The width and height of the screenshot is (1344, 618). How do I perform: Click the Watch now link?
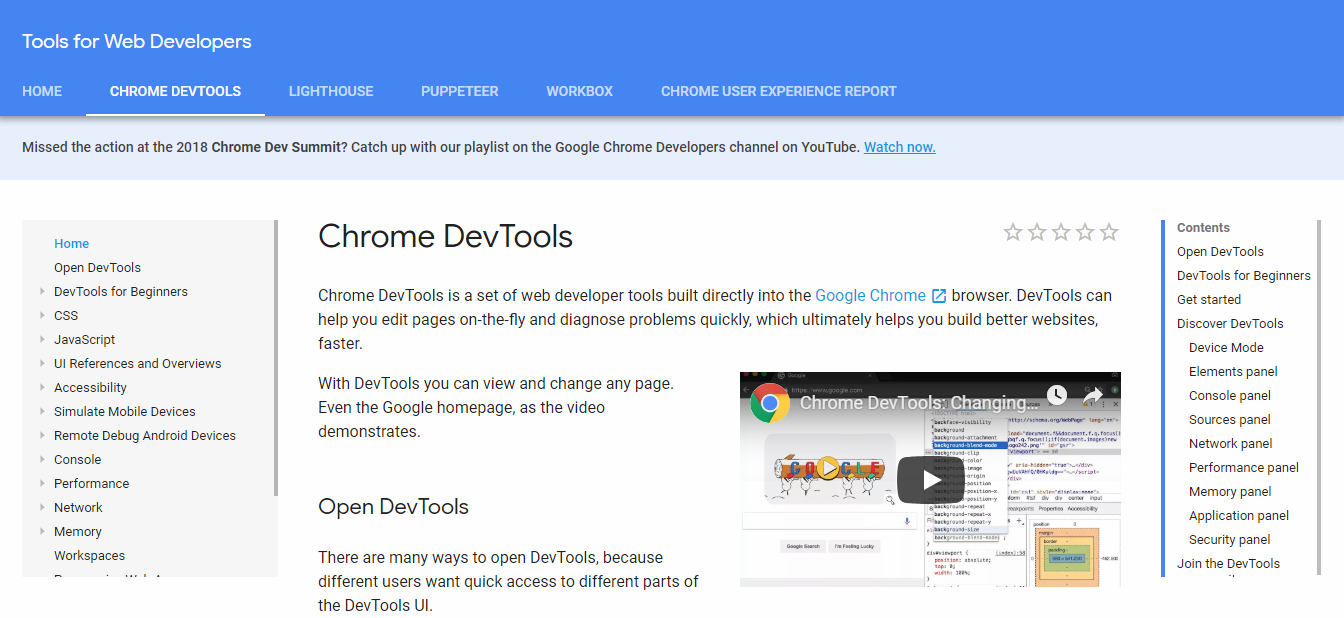[899, 147]
